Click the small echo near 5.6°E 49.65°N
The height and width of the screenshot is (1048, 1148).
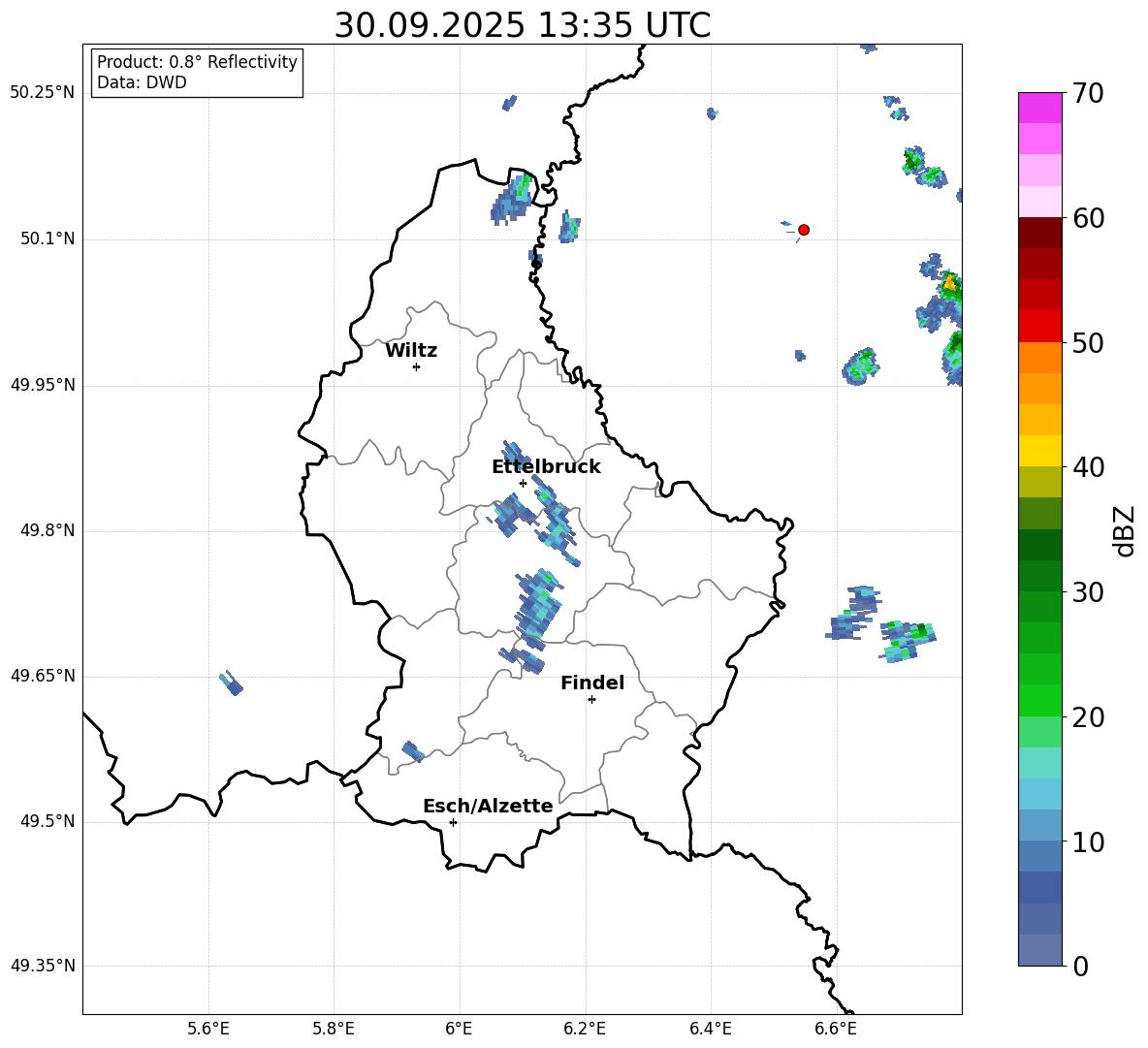tap(232, 683)
